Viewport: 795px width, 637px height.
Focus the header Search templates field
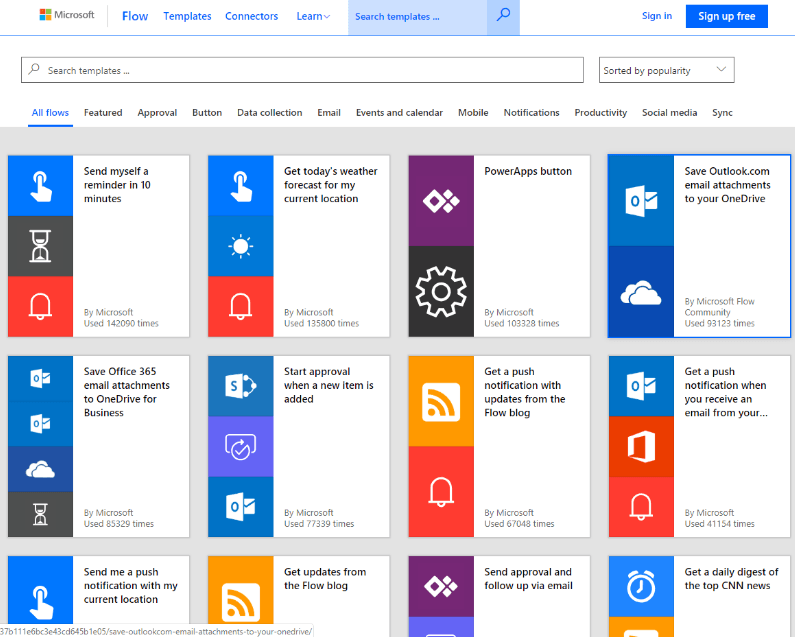coord(417,17)
